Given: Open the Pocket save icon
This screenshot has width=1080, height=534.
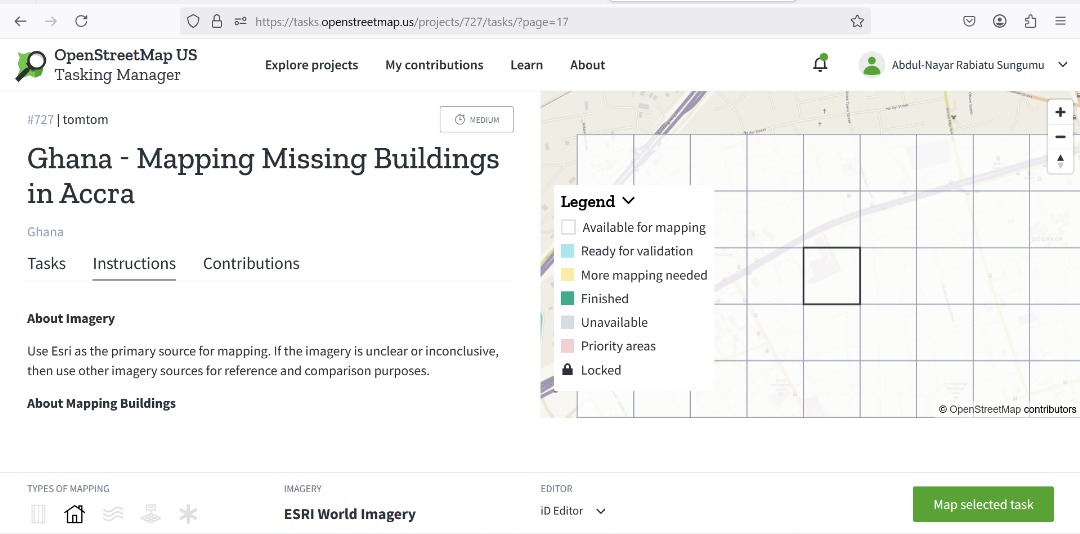Looking at the screenshot, I should coord(969,21).
